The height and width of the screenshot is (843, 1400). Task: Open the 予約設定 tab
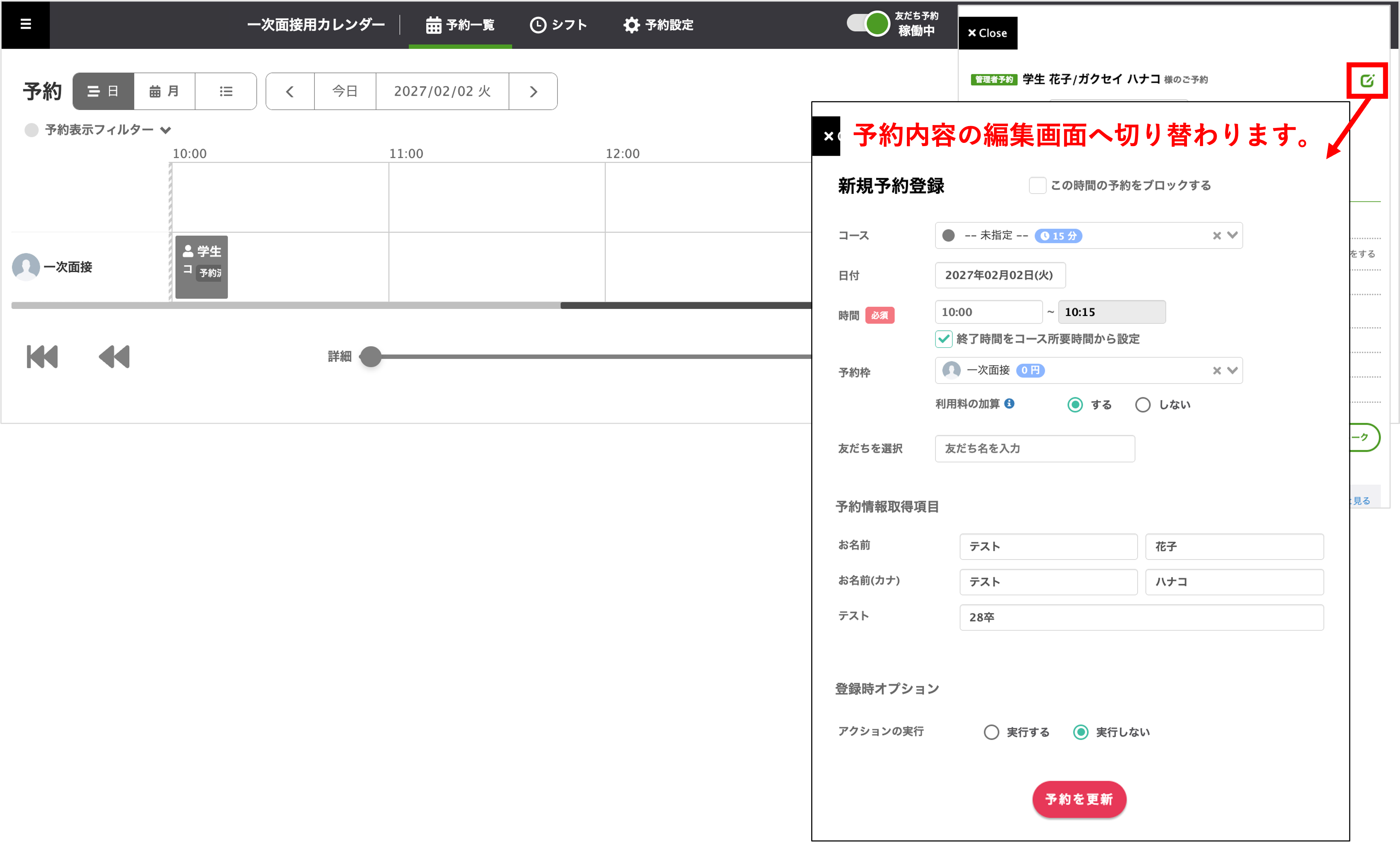[658, 25]
